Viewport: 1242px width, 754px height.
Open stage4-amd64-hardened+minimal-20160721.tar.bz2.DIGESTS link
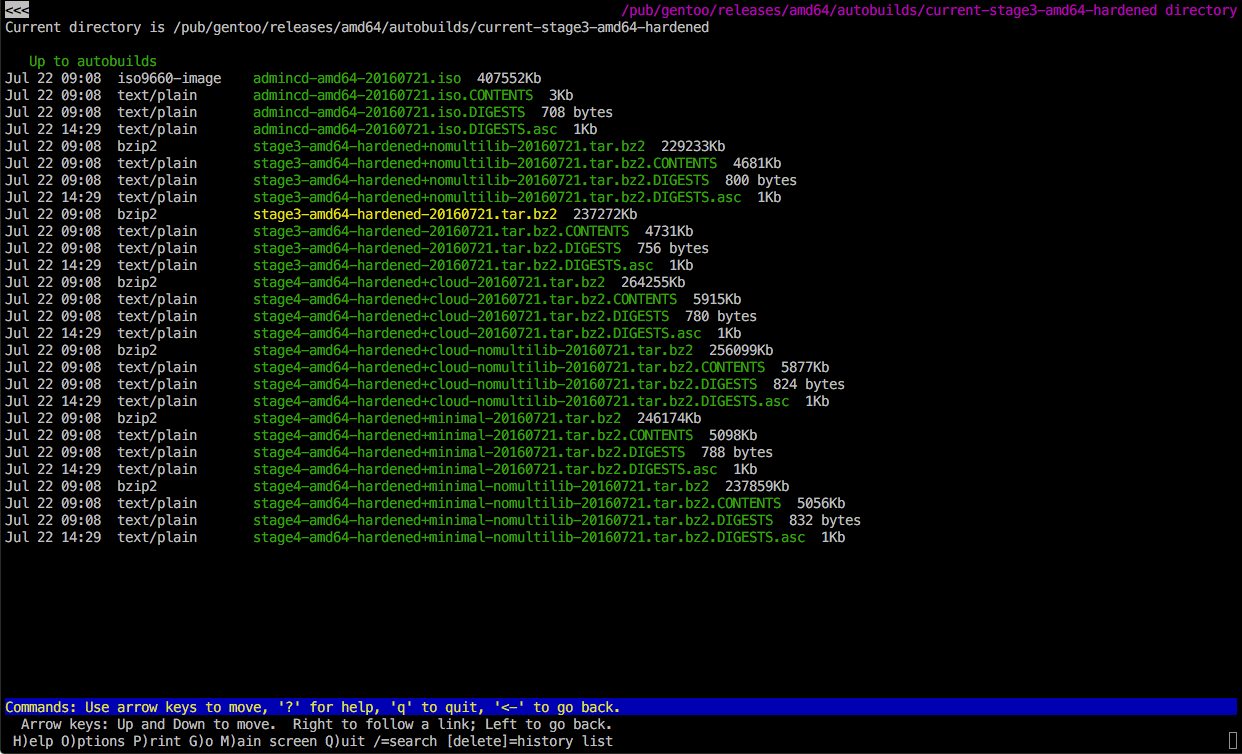(469, 452)
